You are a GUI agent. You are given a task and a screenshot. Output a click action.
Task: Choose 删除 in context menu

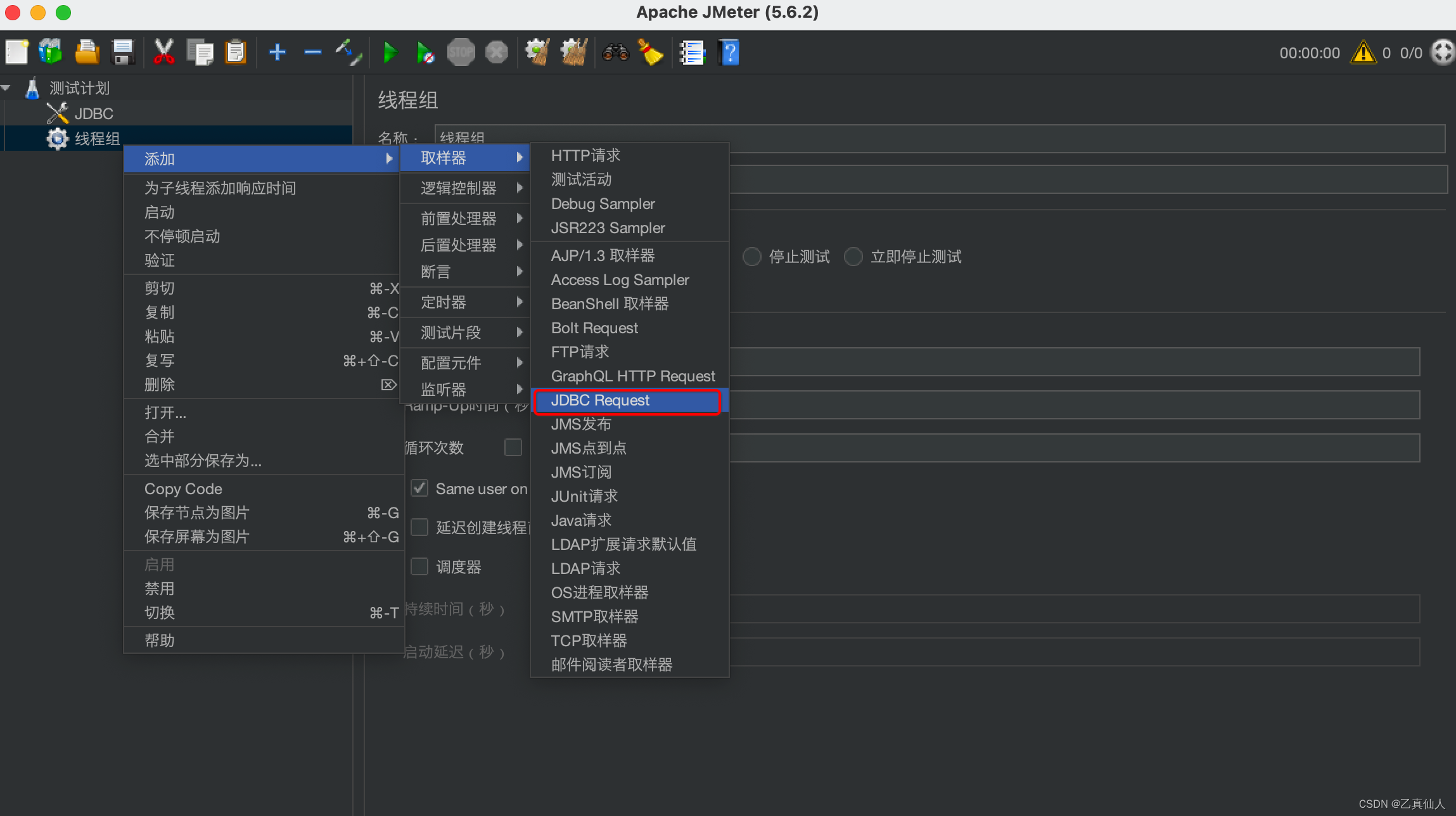(264, 385)
